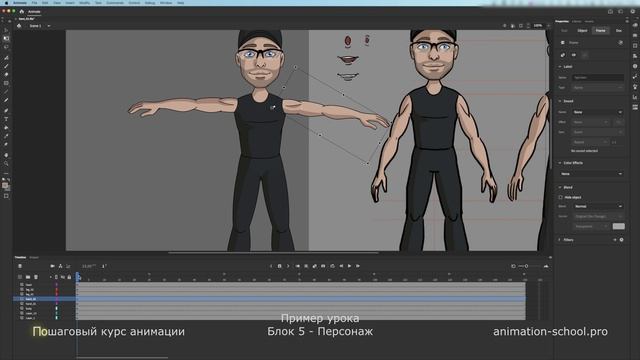Viewport: 640px width, 360px height.
Task: Open the Color Effects style dropdown
Action: coord(591,174)
